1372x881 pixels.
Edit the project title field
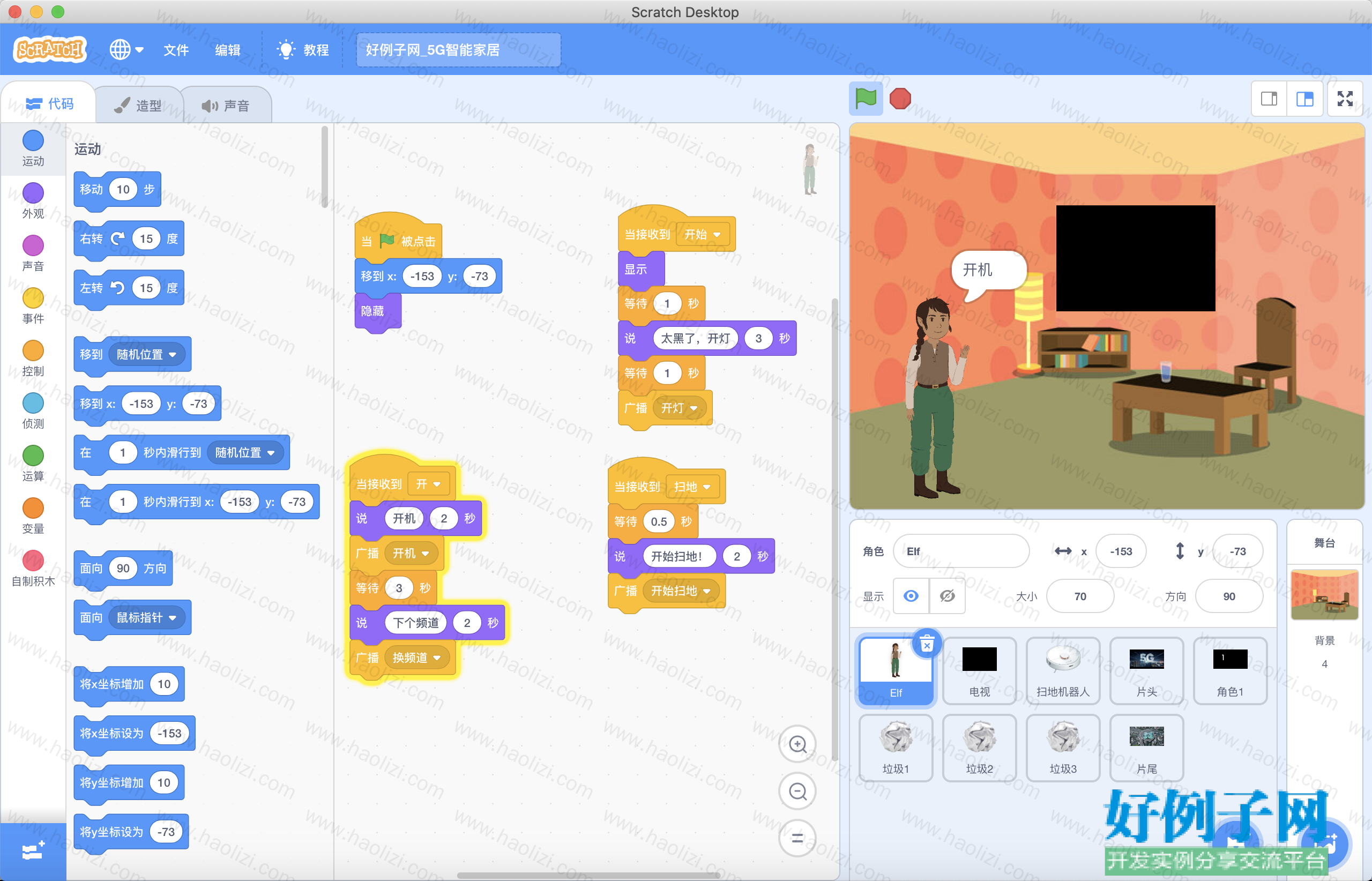pyautogui.click(x=458, y=50)
